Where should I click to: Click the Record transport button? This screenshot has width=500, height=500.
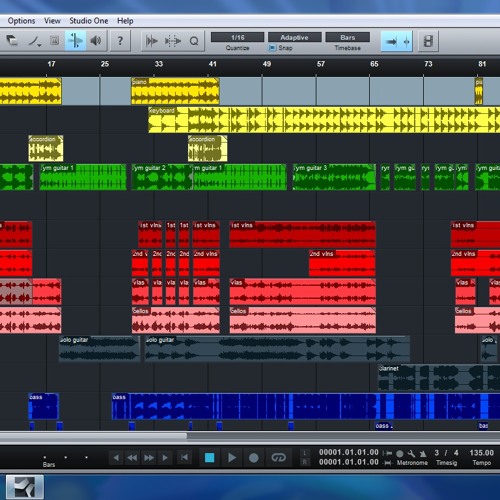pos(254,458)
